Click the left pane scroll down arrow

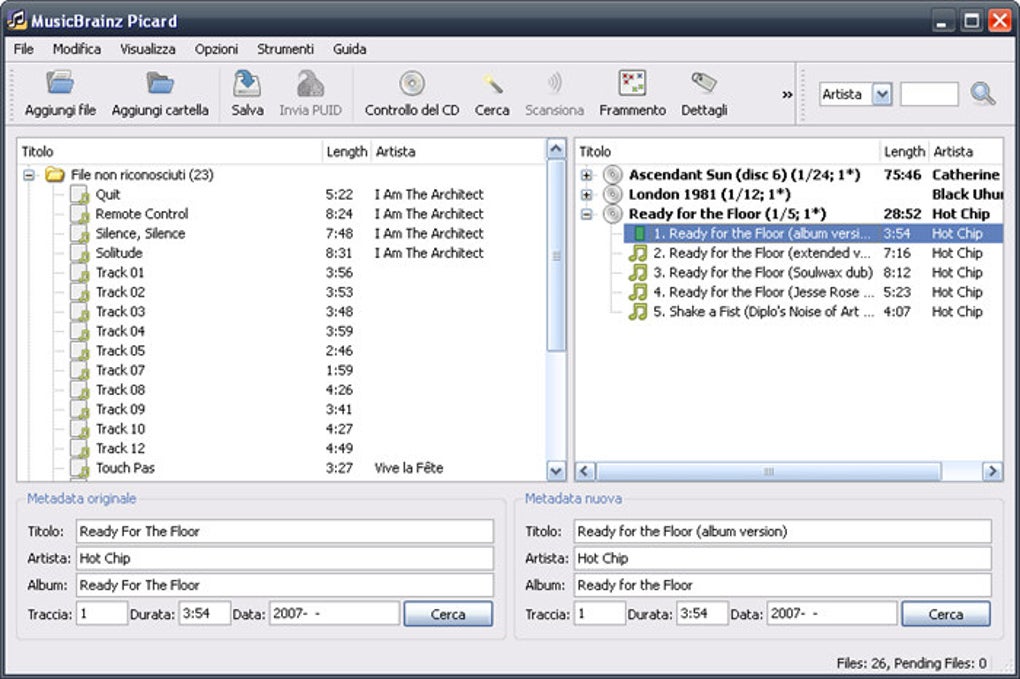556,470
